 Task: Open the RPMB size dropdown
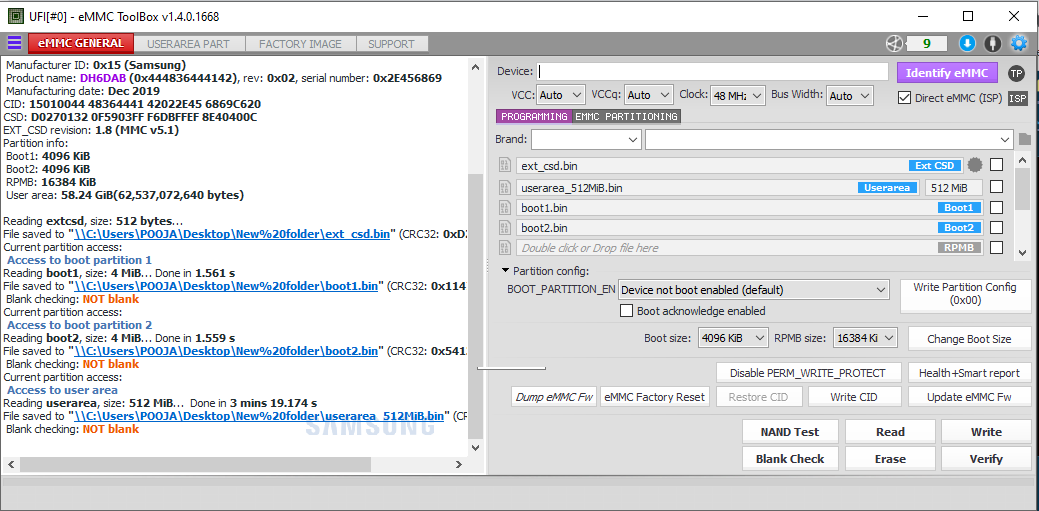tap(865, 338)
